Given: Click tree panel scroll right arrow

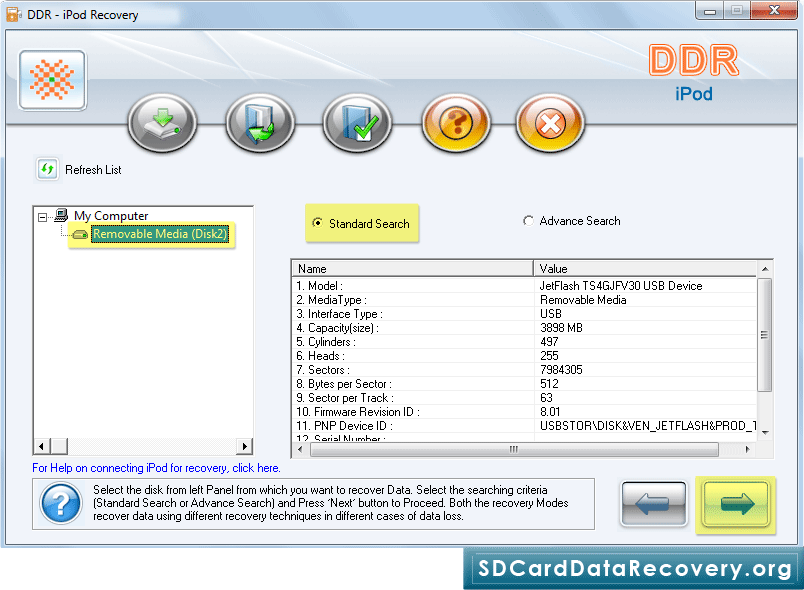Looking at the screenshot, I should click(x=245, y=446).
